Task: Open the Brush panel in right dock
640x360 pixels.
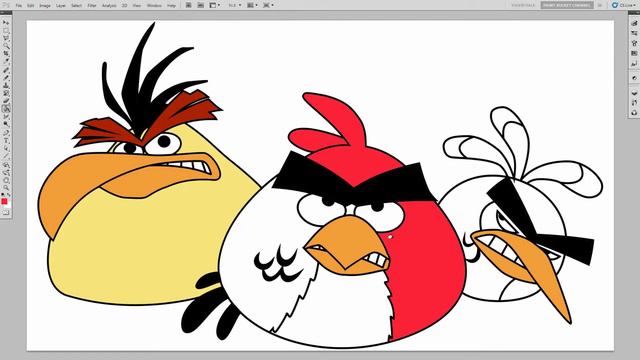Action: pos(634,24)
